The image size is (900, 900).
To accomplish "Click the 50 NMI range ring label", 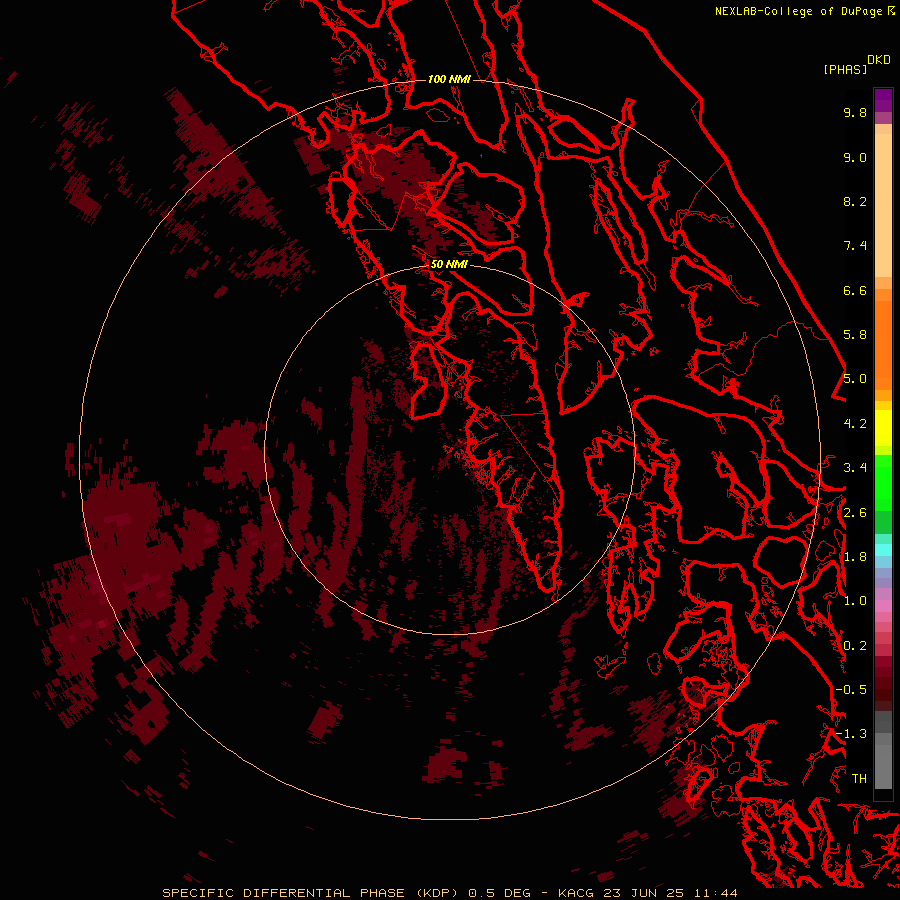I will [449, 264].
